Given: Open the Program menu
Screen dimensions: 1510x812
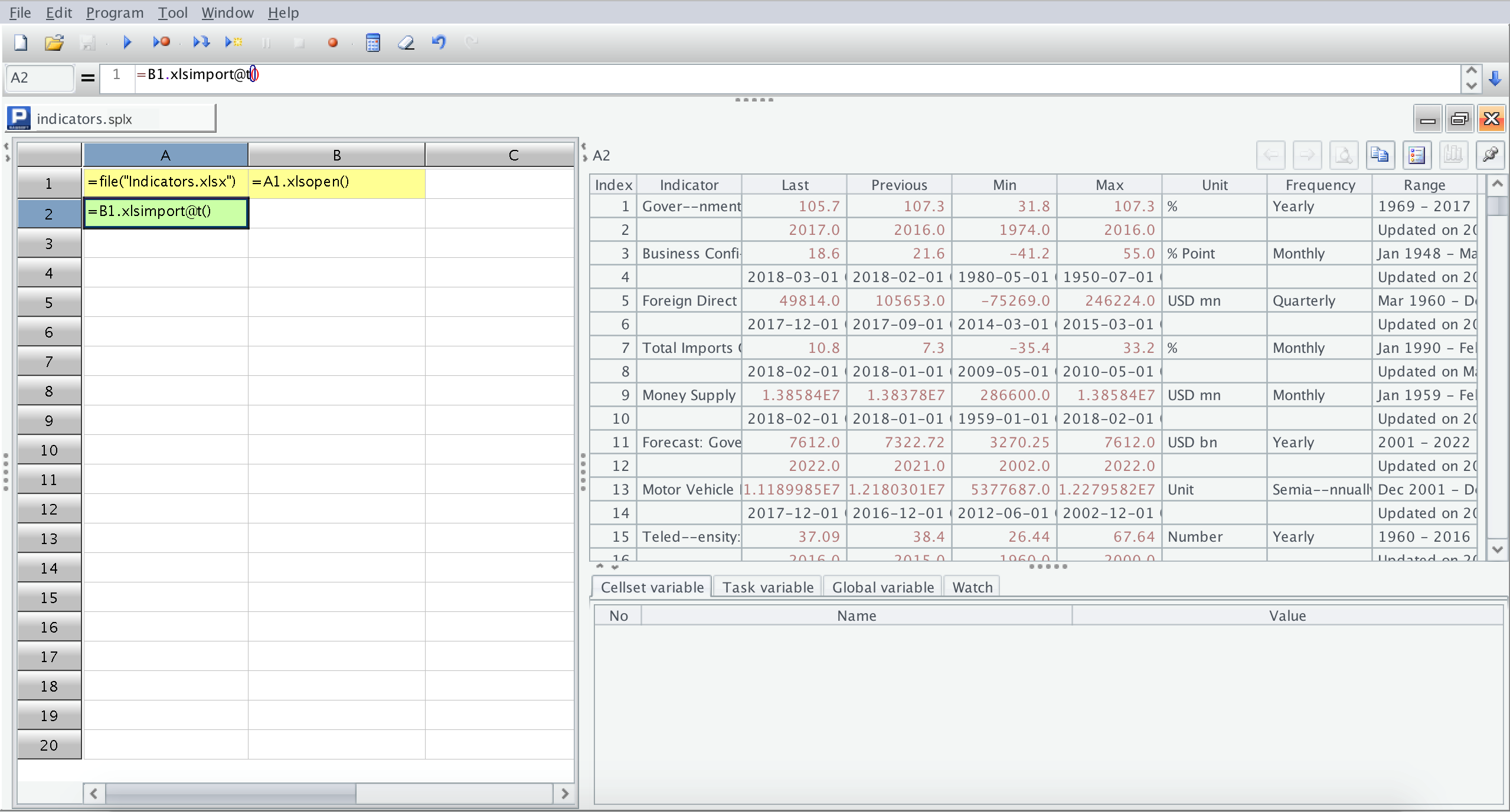Looking at the screenshot, I should (115, 12).
